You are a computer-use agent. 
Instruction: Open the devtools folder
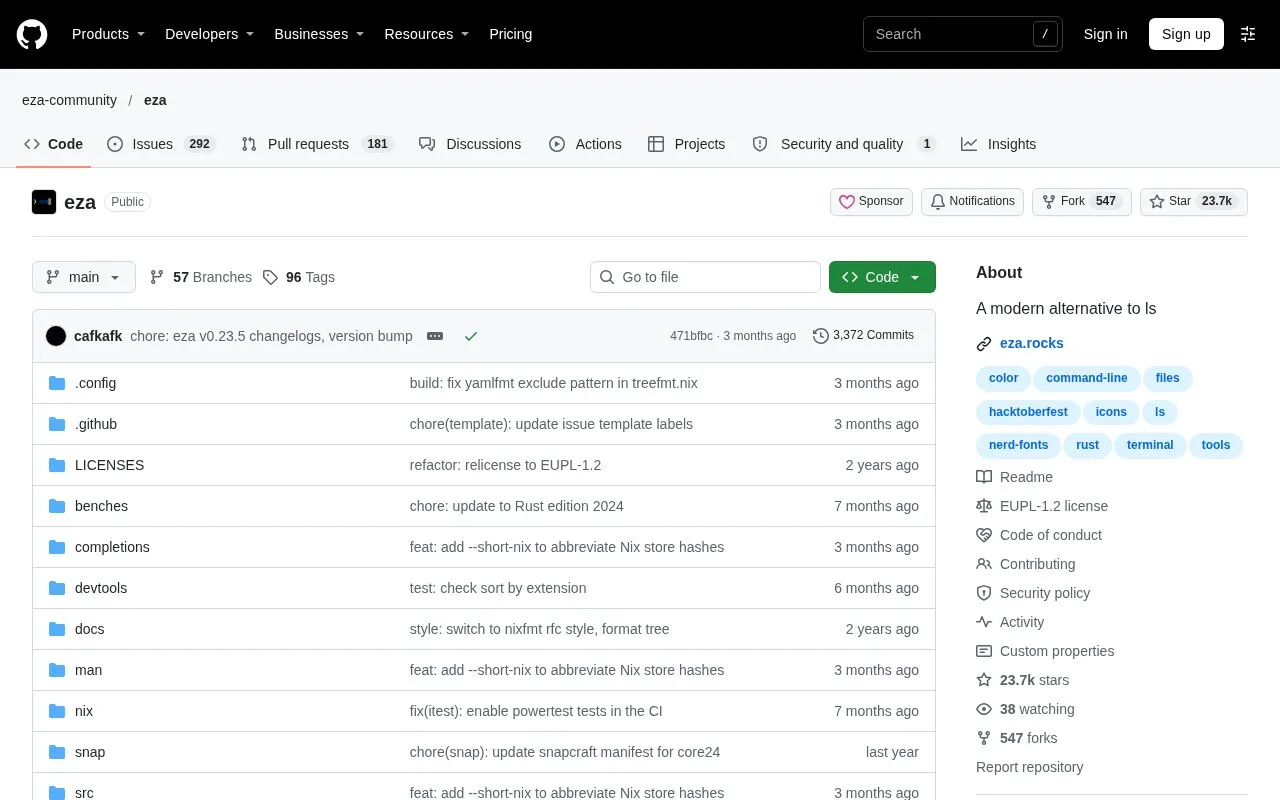click(101, 588)
